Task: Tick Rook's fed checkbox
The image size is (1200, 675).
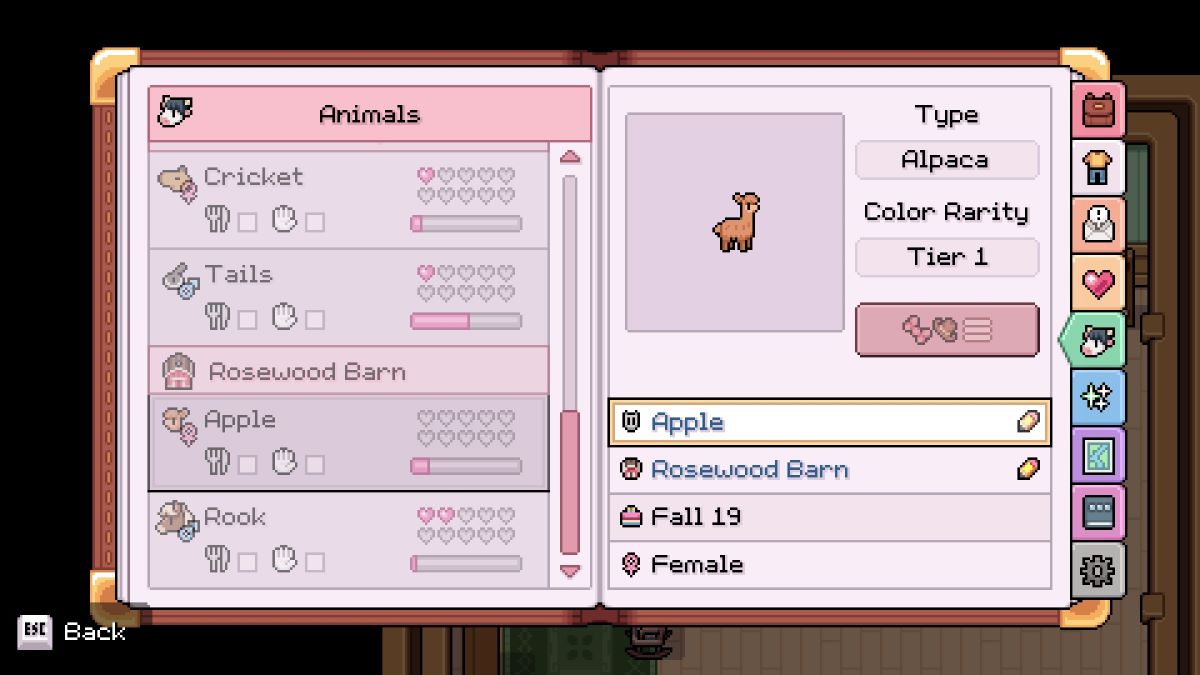Action: point(247,563)
